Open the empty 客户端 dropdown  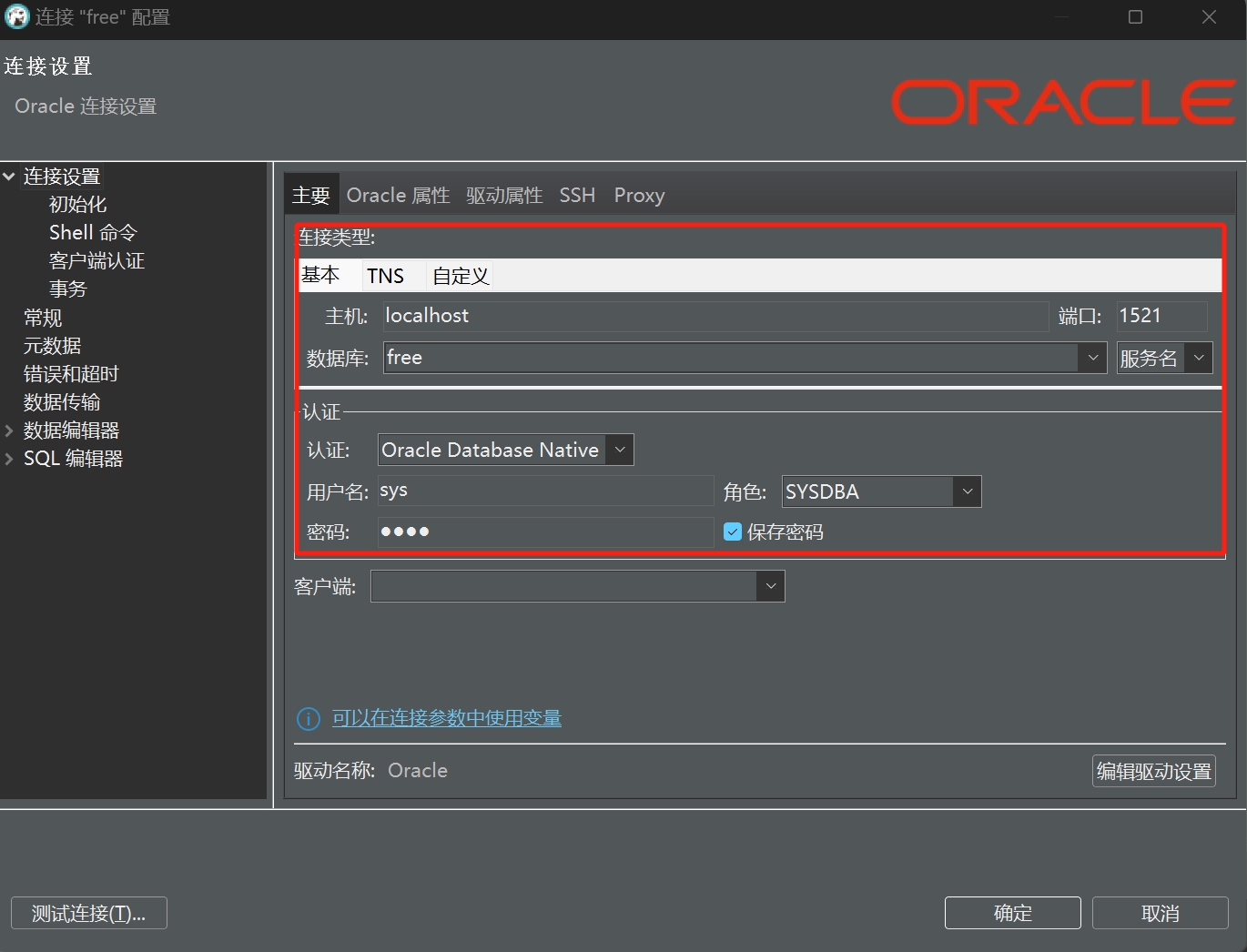[770, 586]
